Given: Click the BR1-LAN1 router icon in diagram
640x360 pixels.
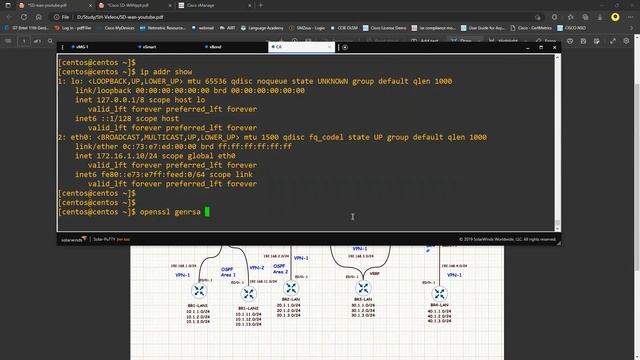Looking at the screenshot, I should click(x=199, y=291).
